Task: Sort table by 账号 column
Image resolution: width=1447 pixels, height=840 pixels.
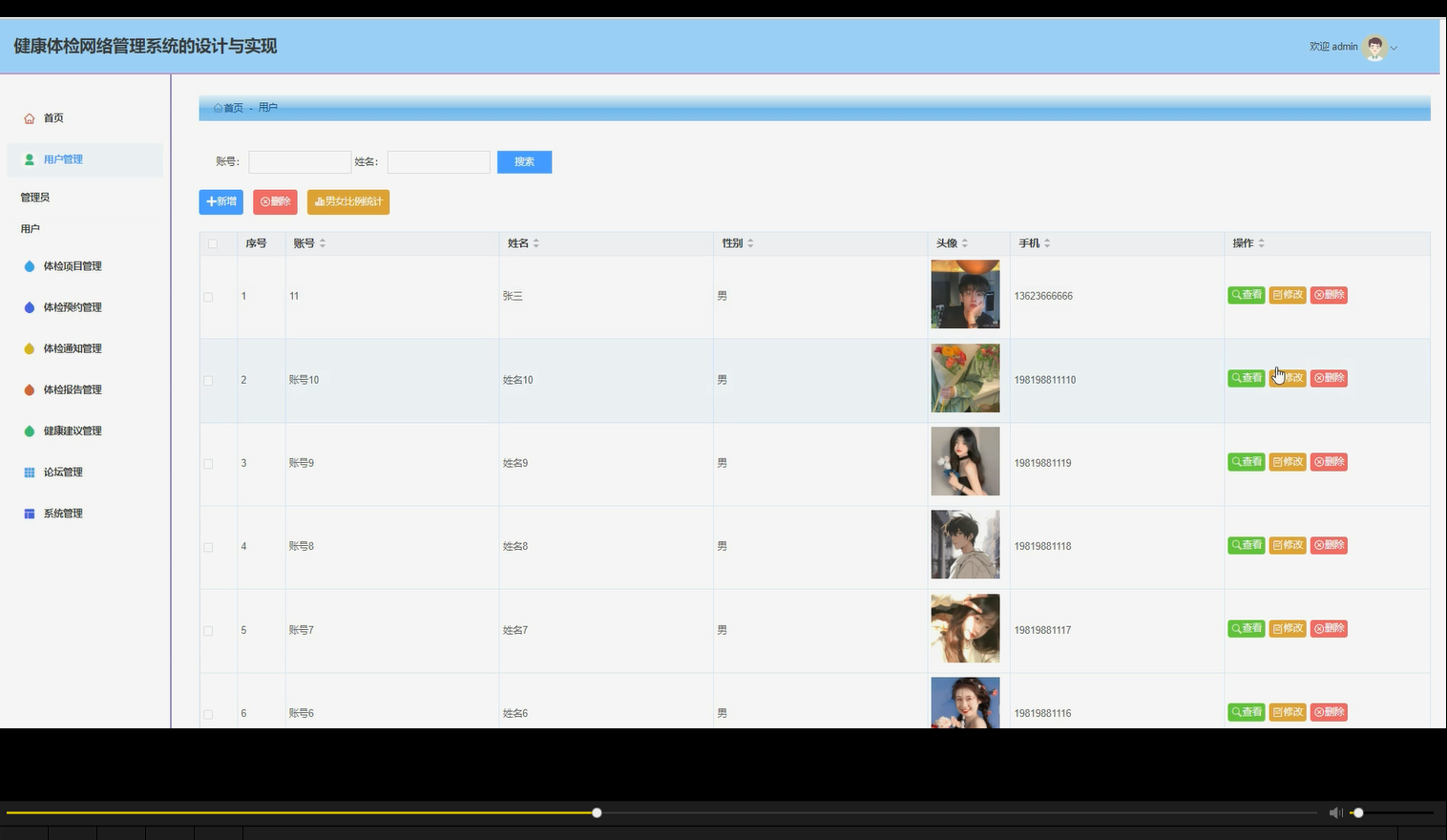Action: click(x=323, y=243)
